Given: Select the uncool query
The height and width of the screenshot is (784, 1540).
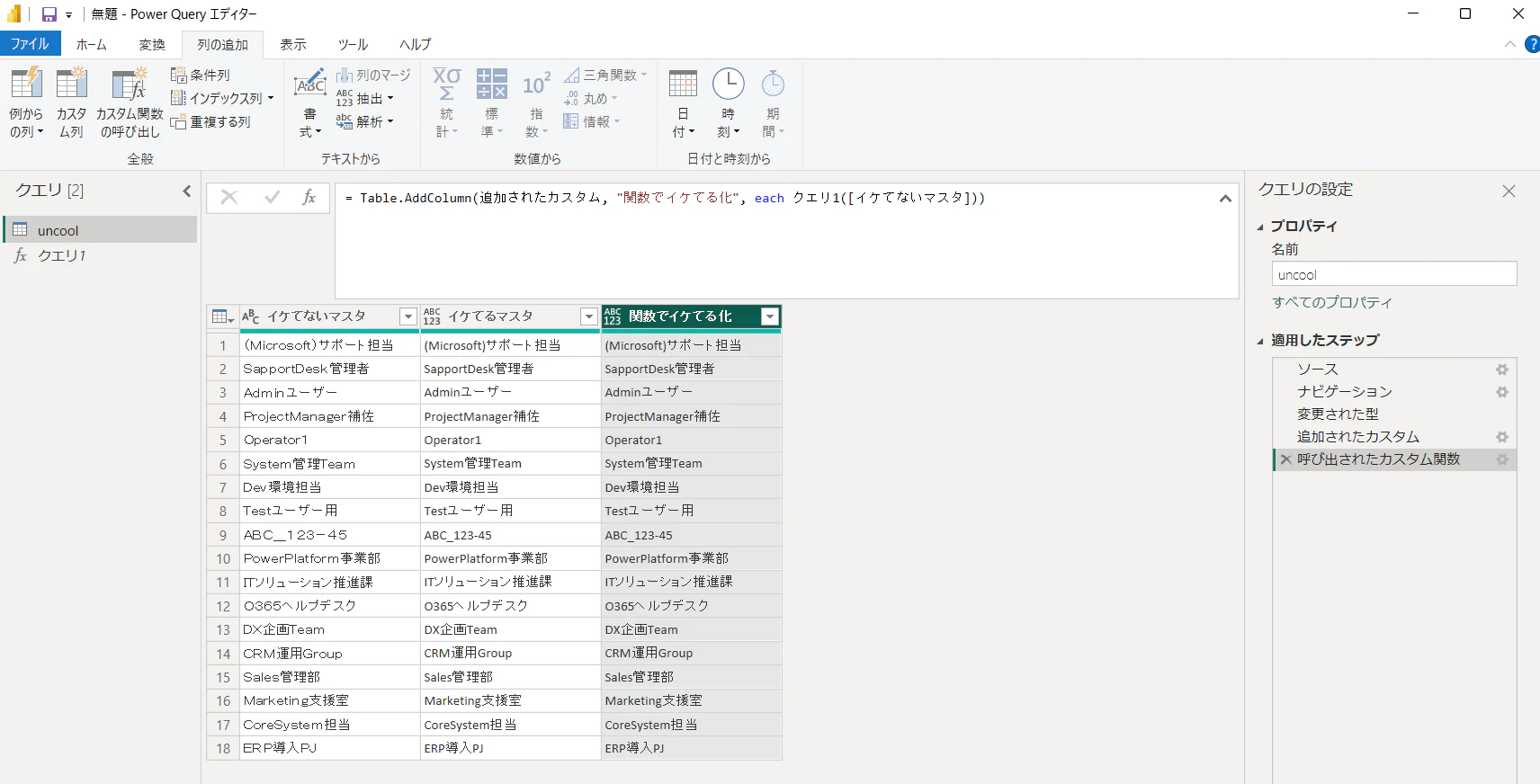Looking at the screenshot, I should [x=100, y=230].
